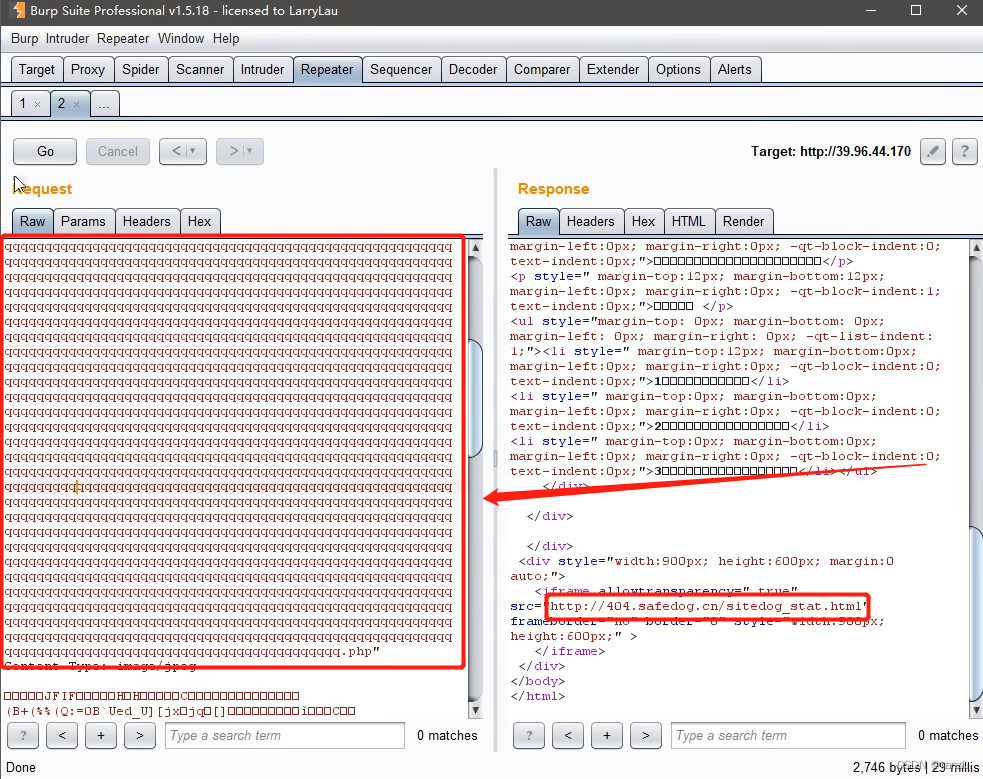
Task: Click the safedog URL in the response
Action: click(705, 606)
